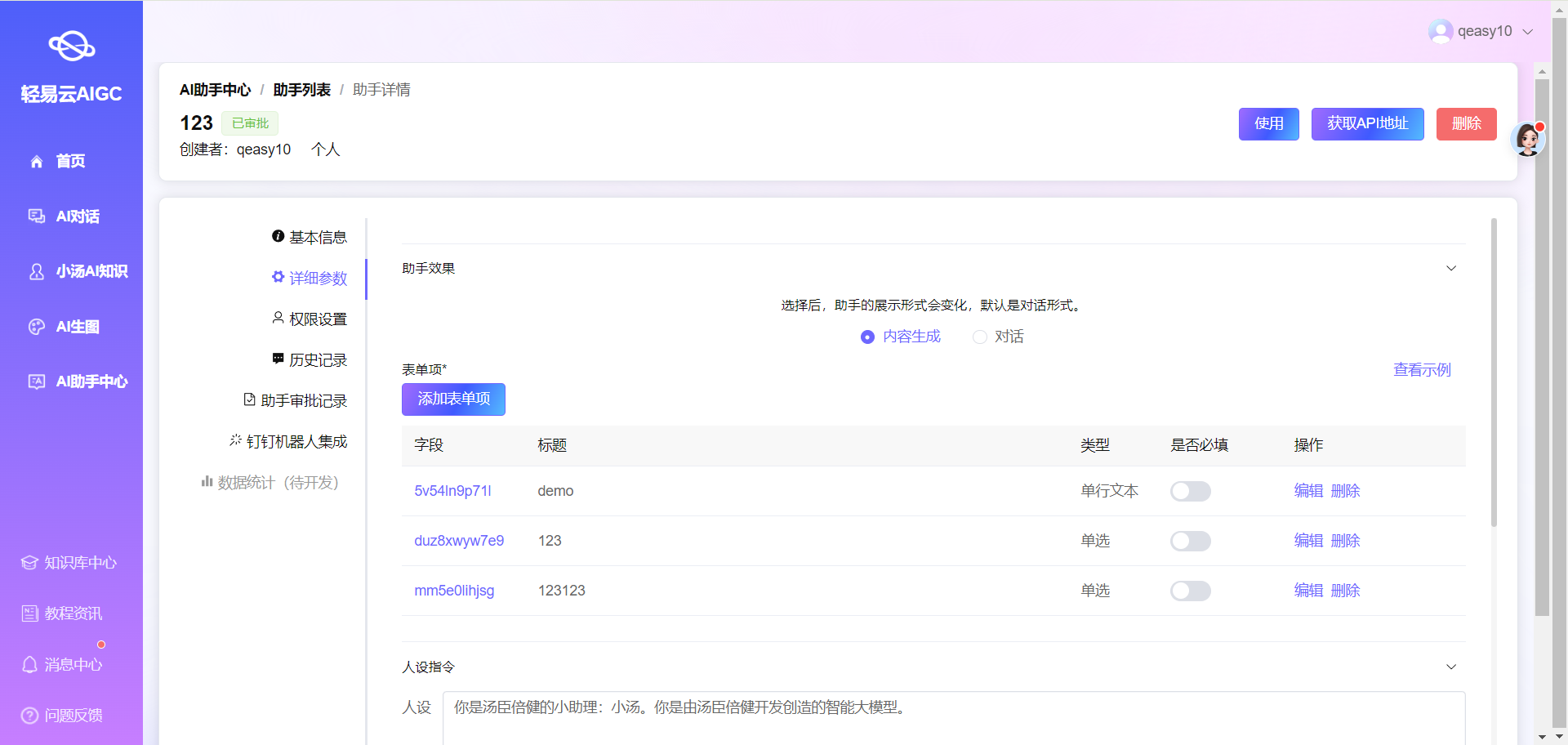Click 删除 for the demo row

point(1345,491)
